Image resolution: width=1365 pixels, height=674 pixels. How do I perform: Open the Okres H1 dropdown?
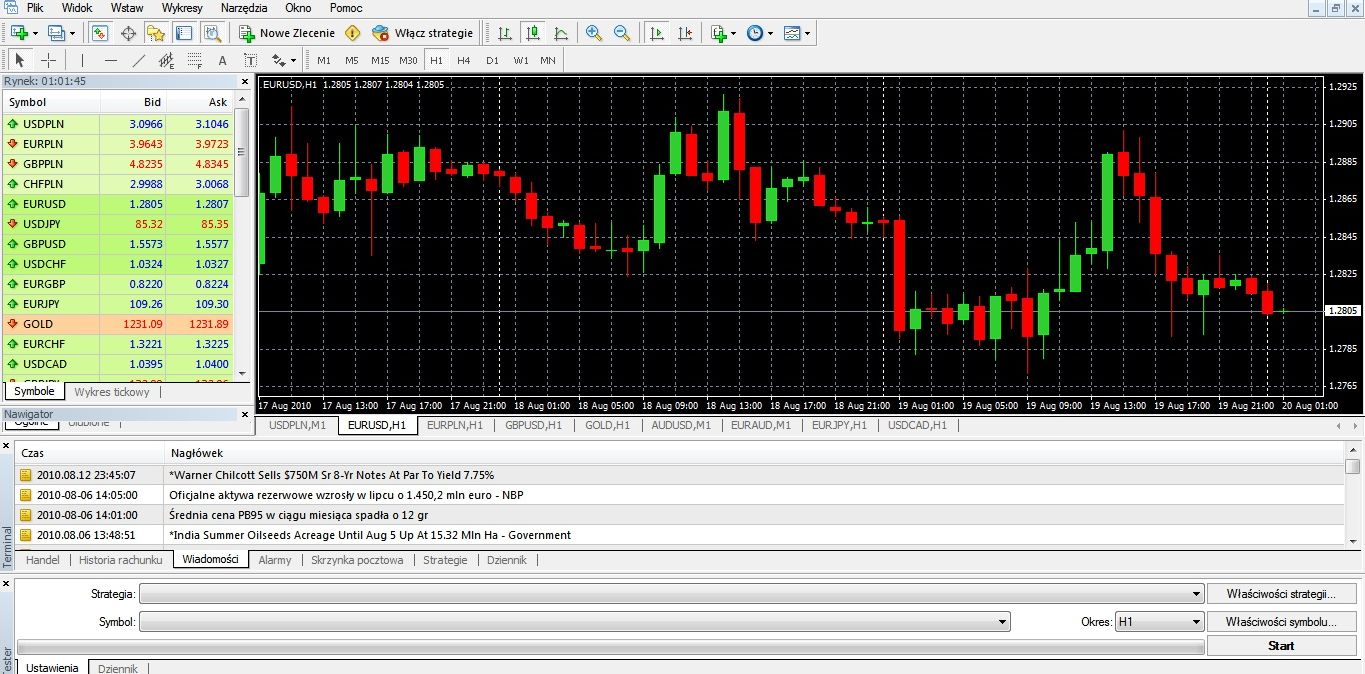point(1160,622)
